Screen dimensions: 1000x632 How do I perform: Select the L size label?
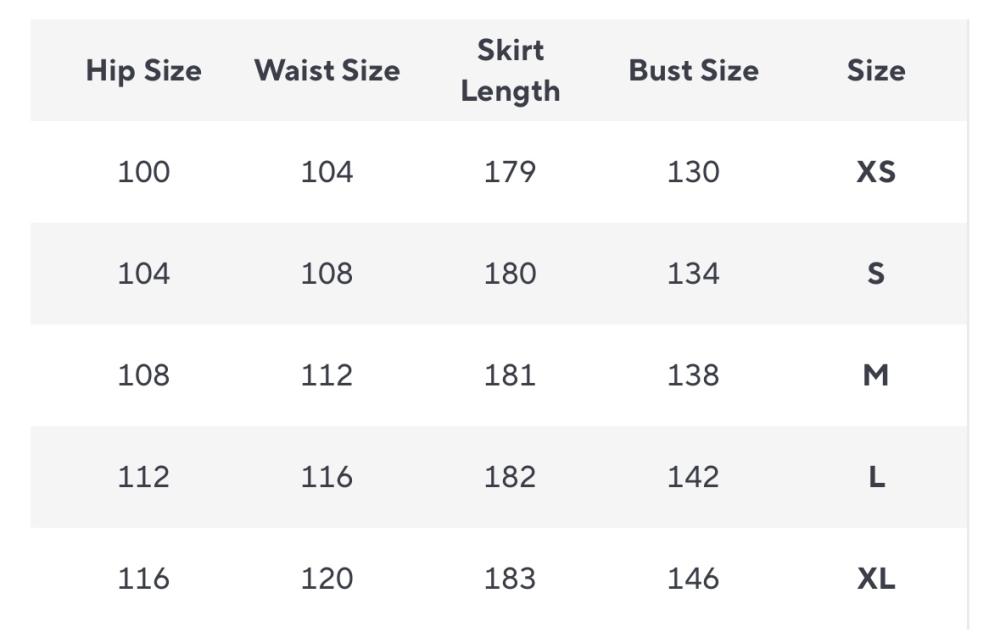click(x=876, y=477)
